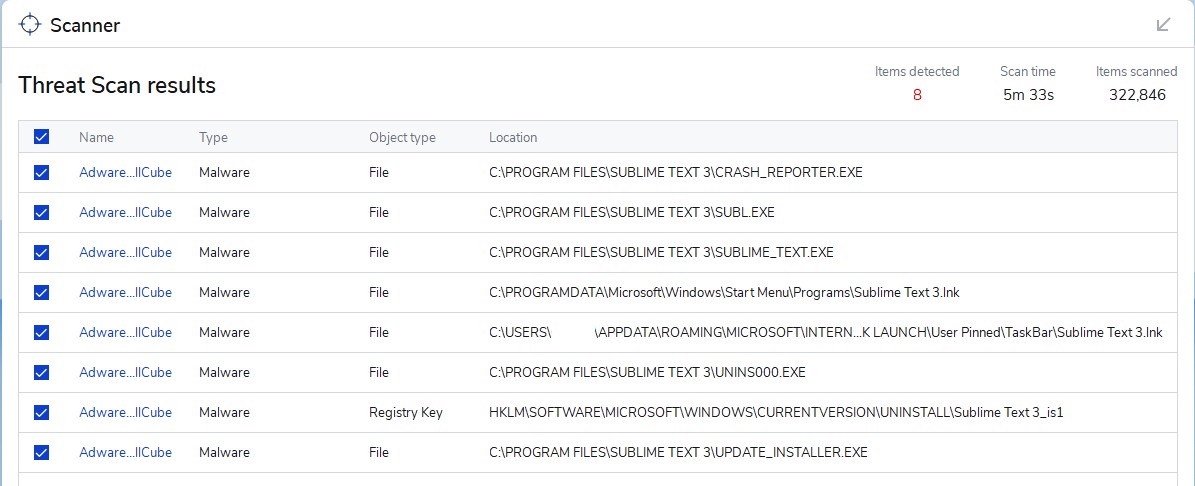Uncheck the TaskBar Sublime Text 3.lnk checkbox
1195x486 pixels.
click(41, 332)
